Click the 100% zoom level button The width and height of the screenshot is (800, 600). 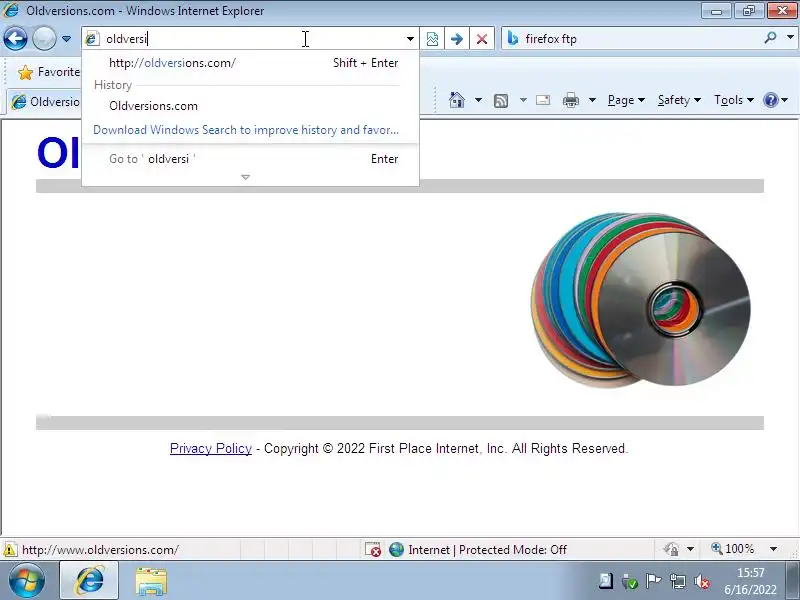[733, 549]
